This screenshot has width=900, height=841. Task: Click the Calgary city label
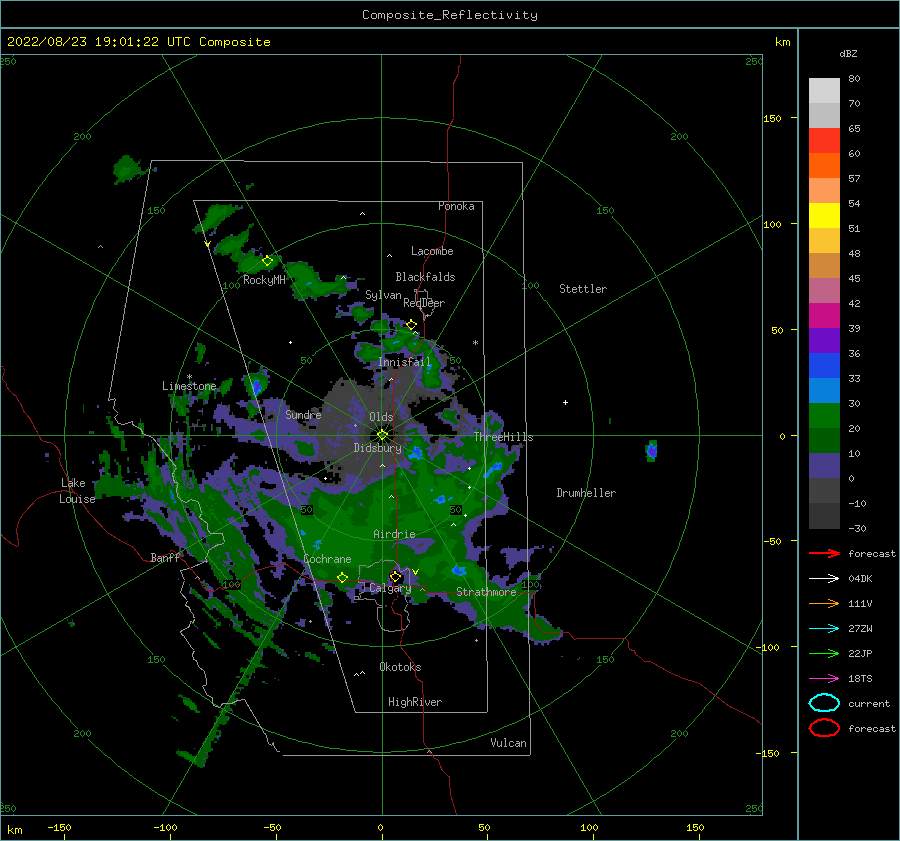(x=390, y=588)
